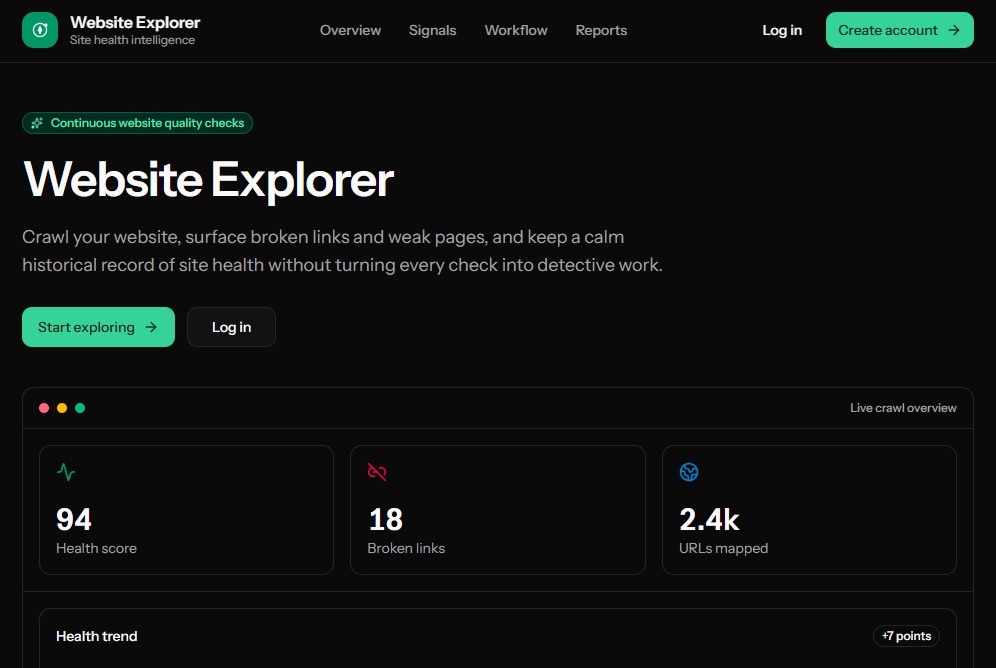Open the Overview nav item

tap(350, 30)
